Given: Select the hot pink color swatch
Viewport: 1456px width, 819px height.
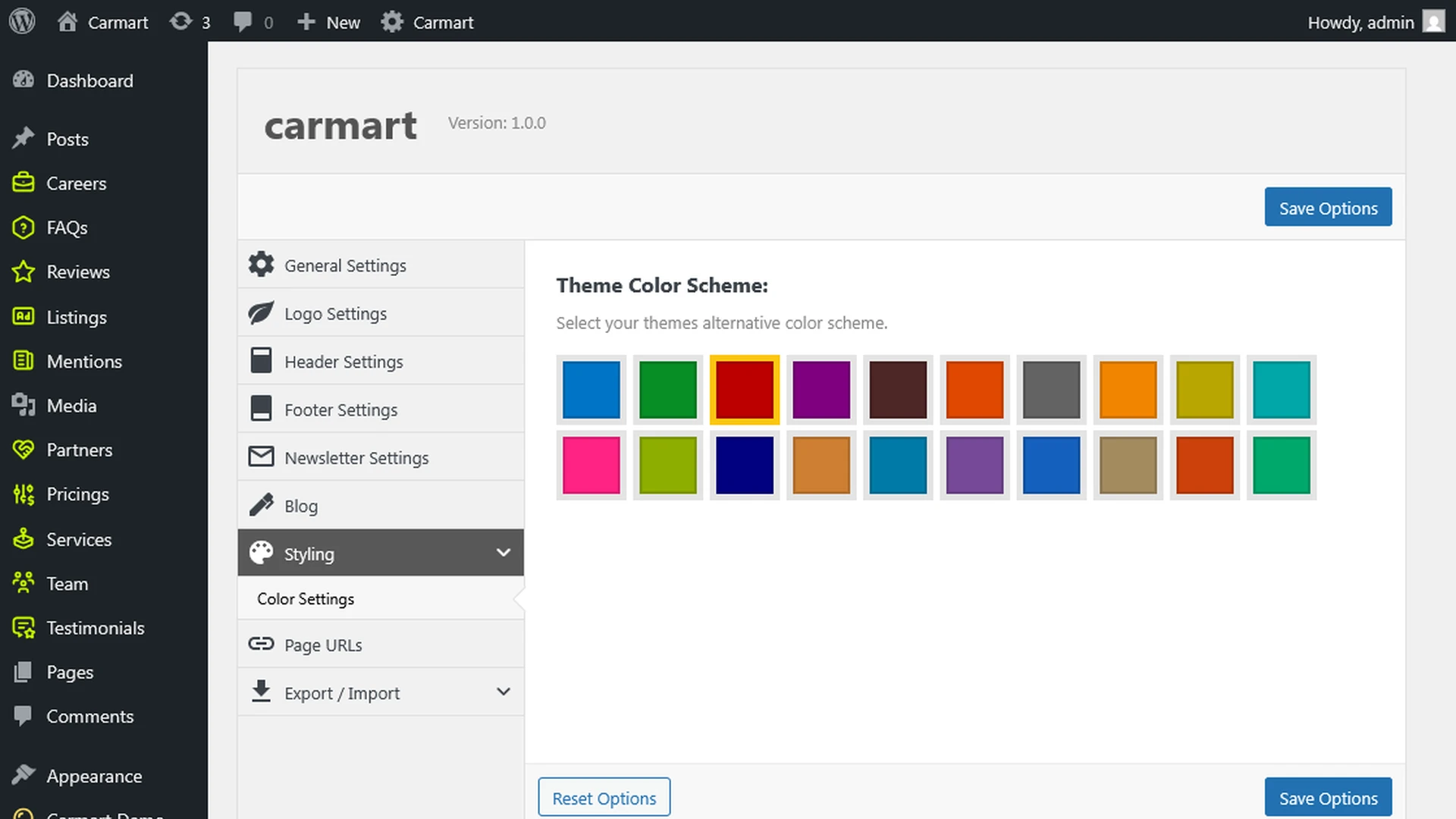Looking at the screenshot, I should point(591,465).
